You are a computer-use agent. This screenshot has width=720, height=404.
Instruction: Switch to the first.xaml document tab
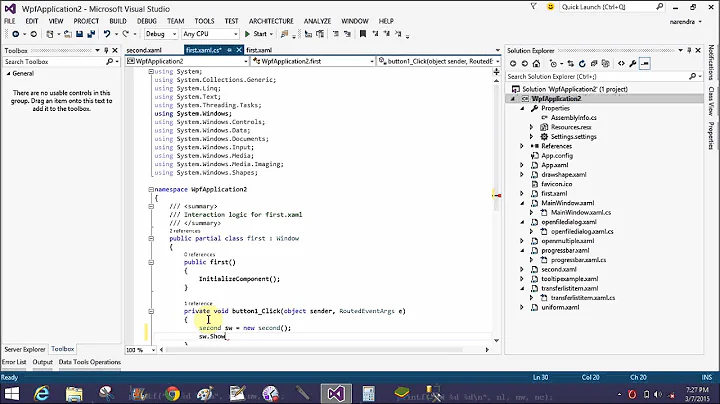click(259, 50)
